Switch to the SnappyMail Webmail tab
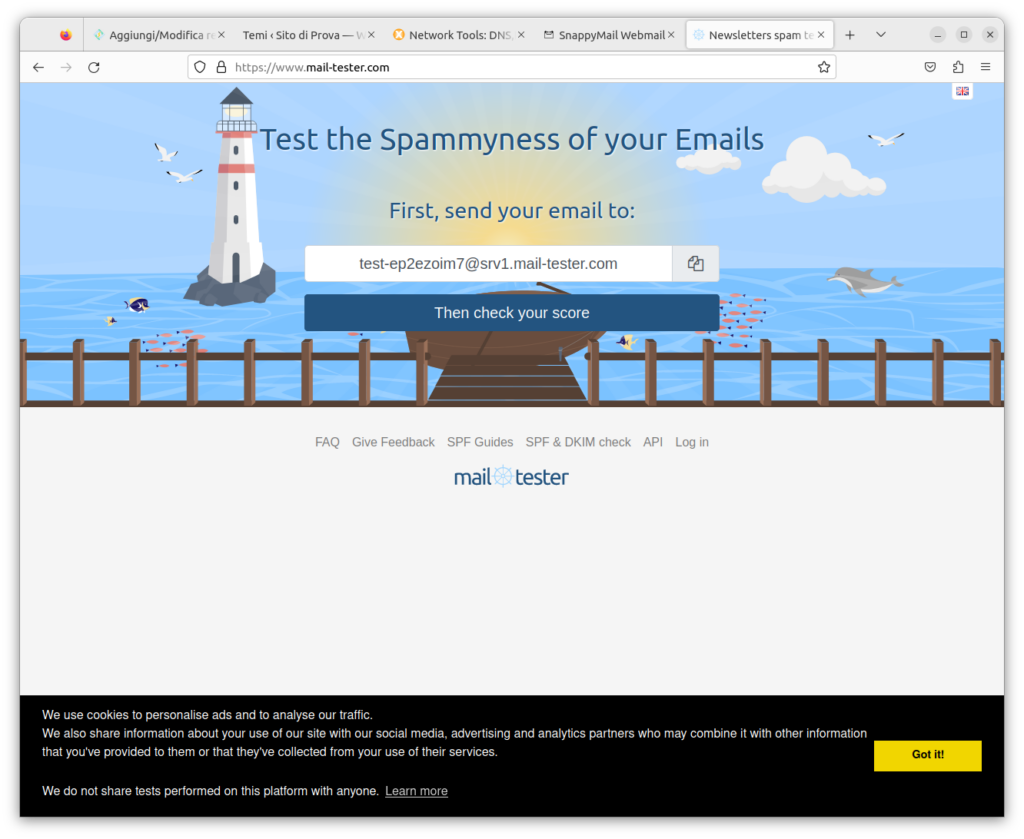Image resolution: width=1024 pixels, height=839 pixels. click(609, 35)
